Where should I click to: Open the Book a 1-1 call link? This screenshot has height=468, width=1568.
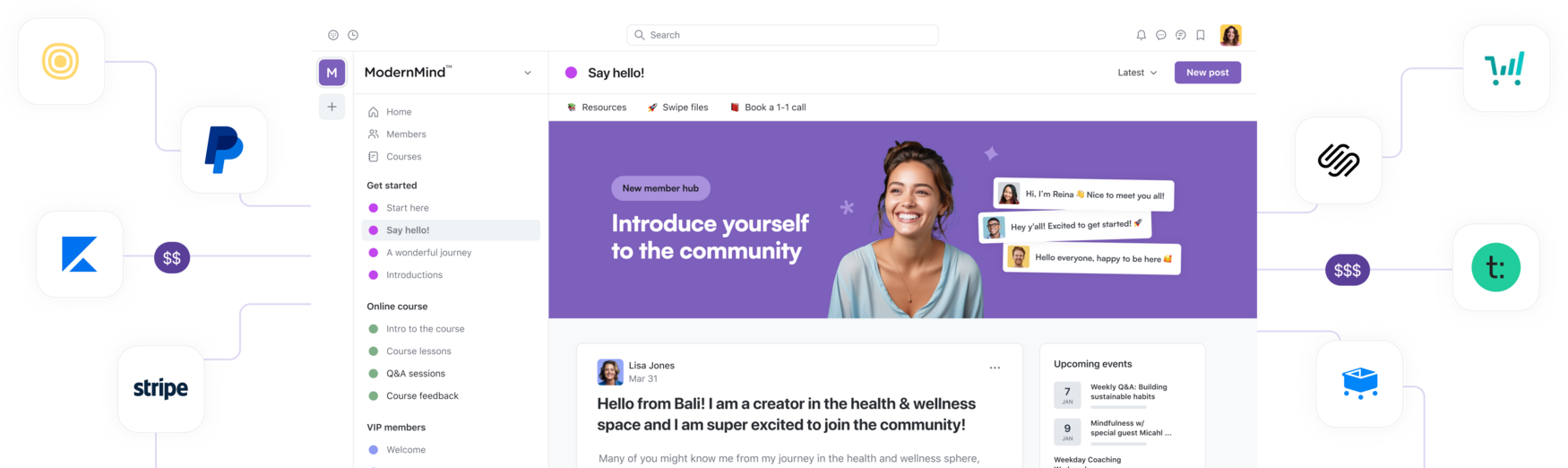[768, 108]
